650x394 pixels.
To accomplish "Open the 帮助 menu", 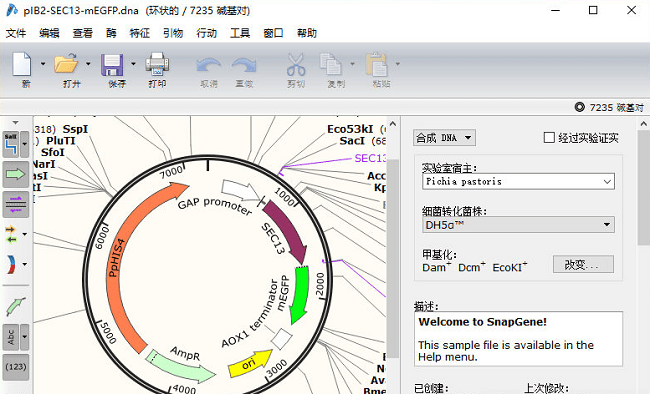I will click(307, 33).
